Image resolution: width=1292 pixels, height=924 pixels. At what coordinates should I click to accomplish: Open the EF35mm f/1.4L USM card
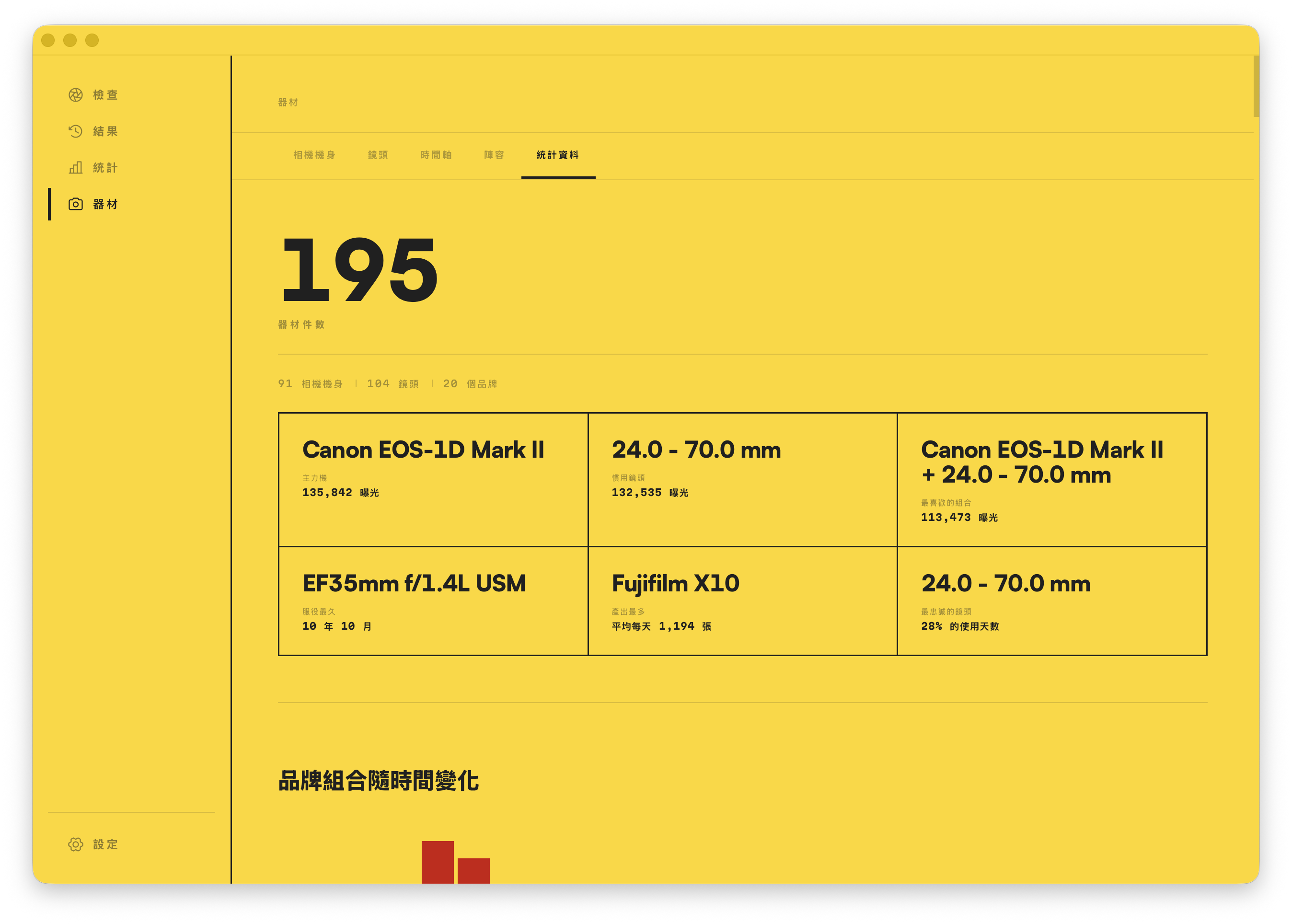(433, 601)
